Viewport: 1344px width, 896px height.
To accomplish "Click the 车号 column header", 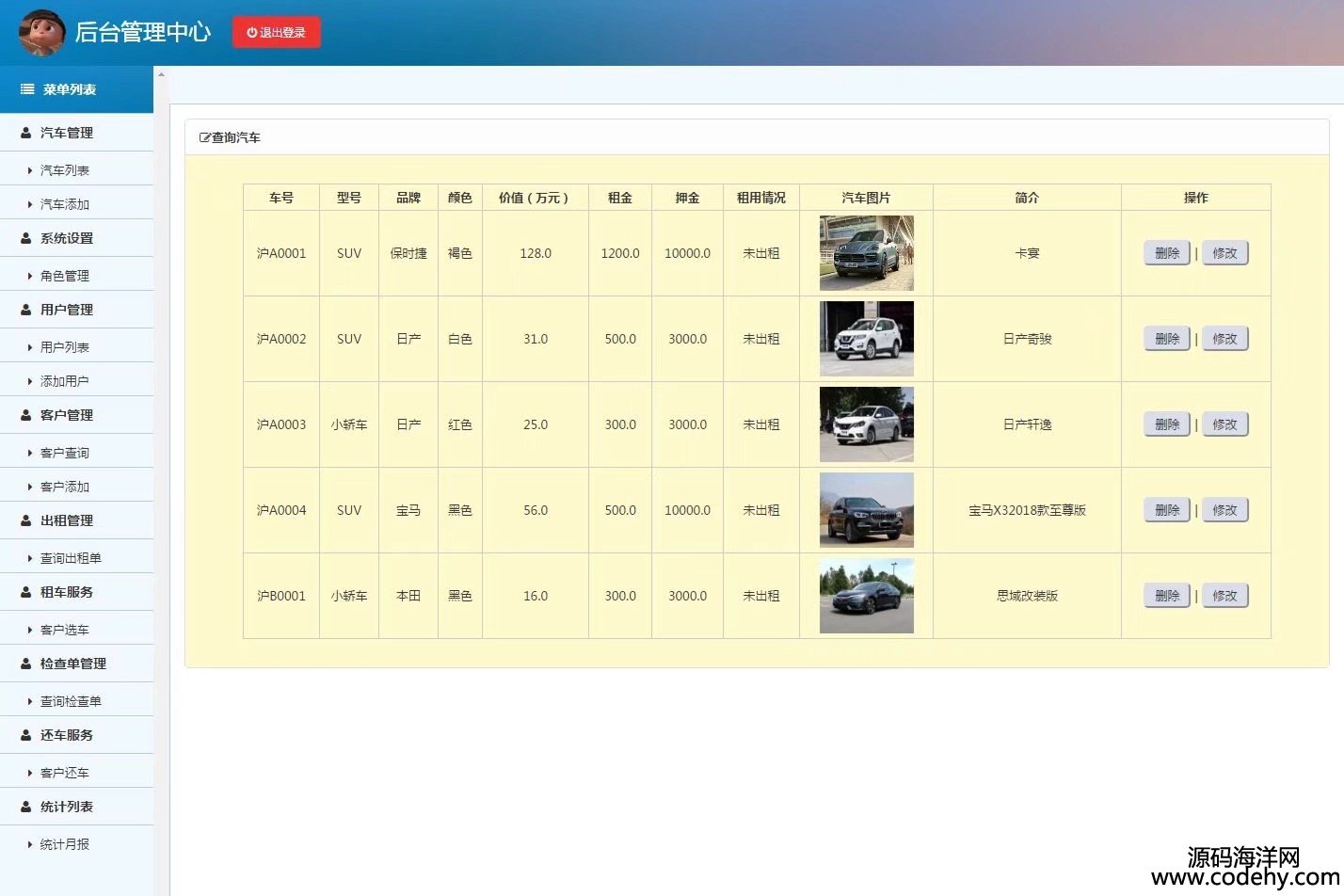I will coord(281,198).
